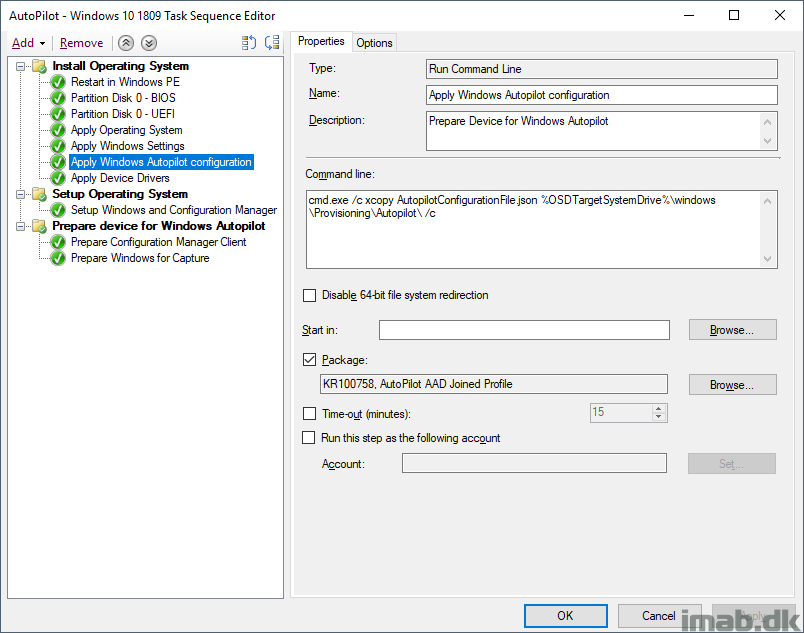The image size is (804, 633).
Task: Click status icon beside Apply Operating System
Action: coord(58,130)
